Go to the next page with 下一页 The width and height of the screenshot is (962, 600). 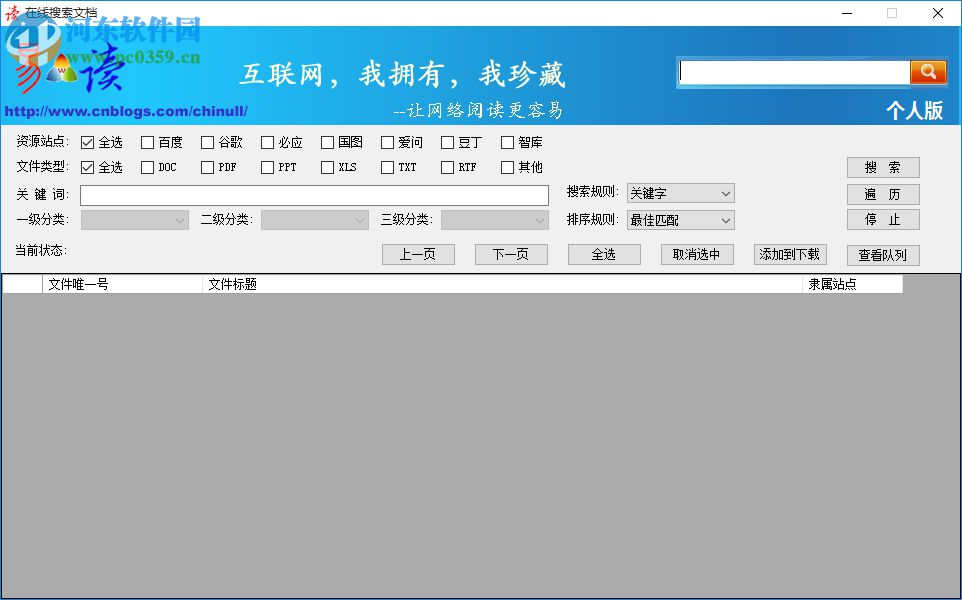[511, 254]
